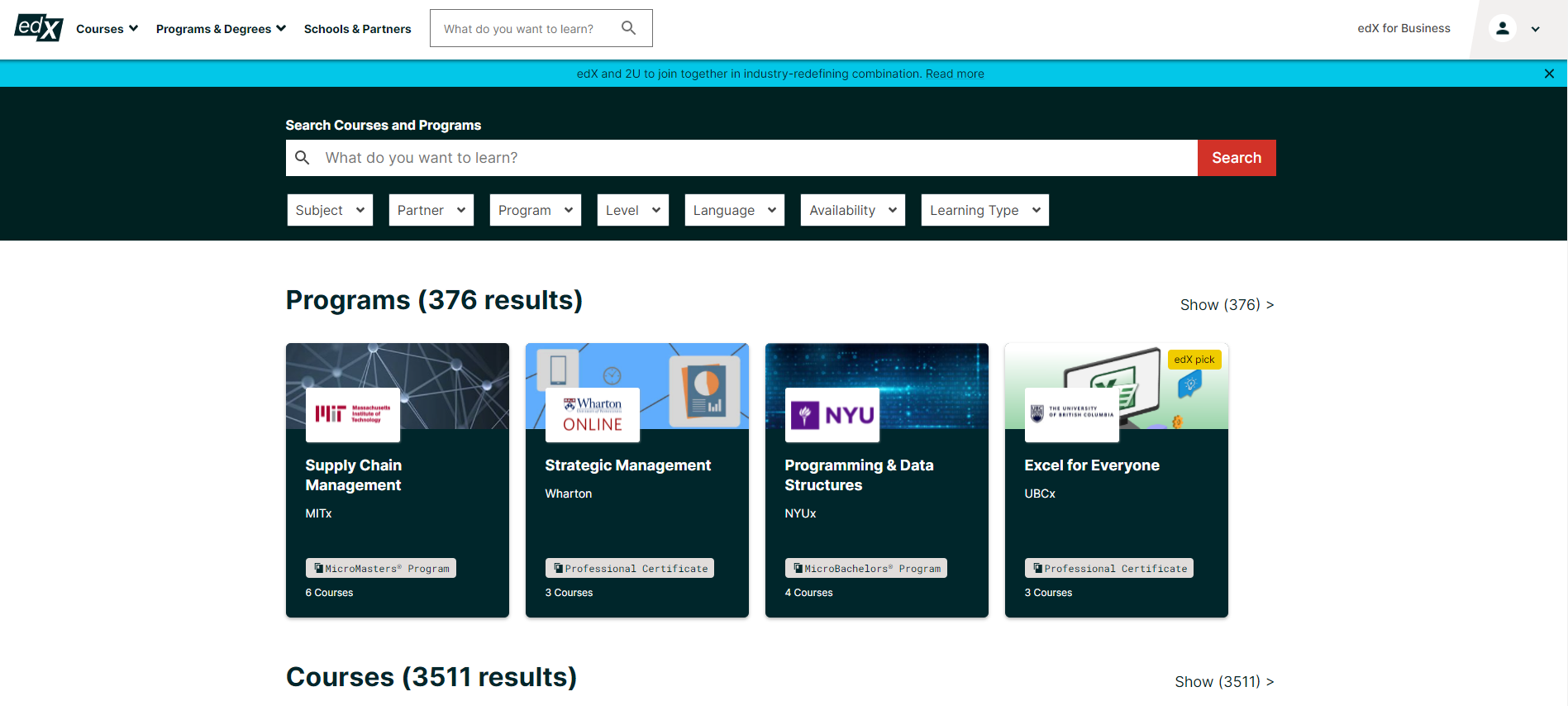
Task: Click the MicroBachelors Program badge
Action: click(x=866, y=568)
